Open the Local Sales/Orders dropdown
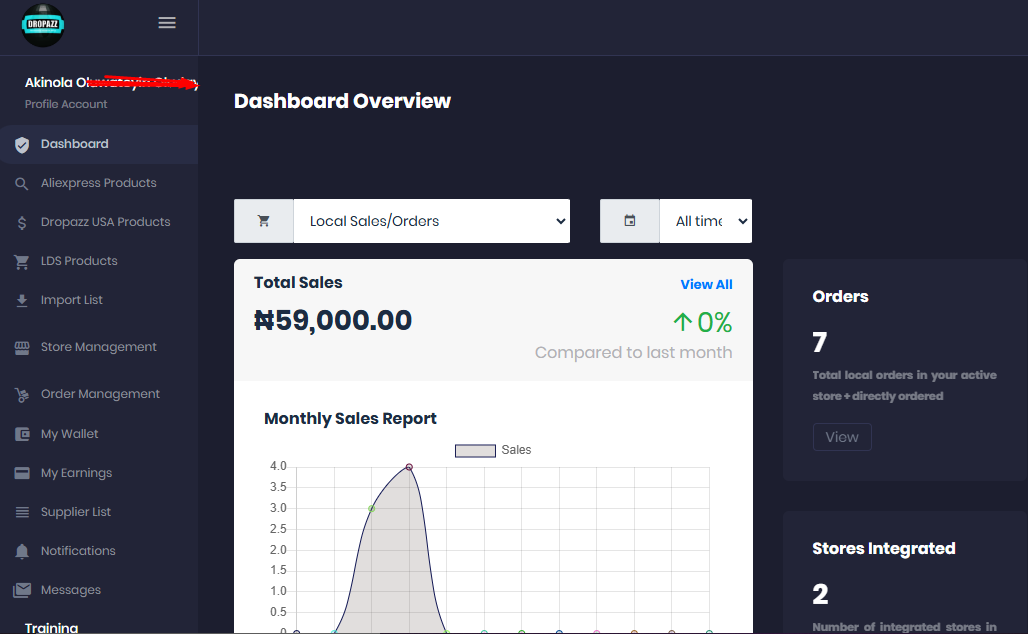1028x634 pixels. [x=431, y=221]
